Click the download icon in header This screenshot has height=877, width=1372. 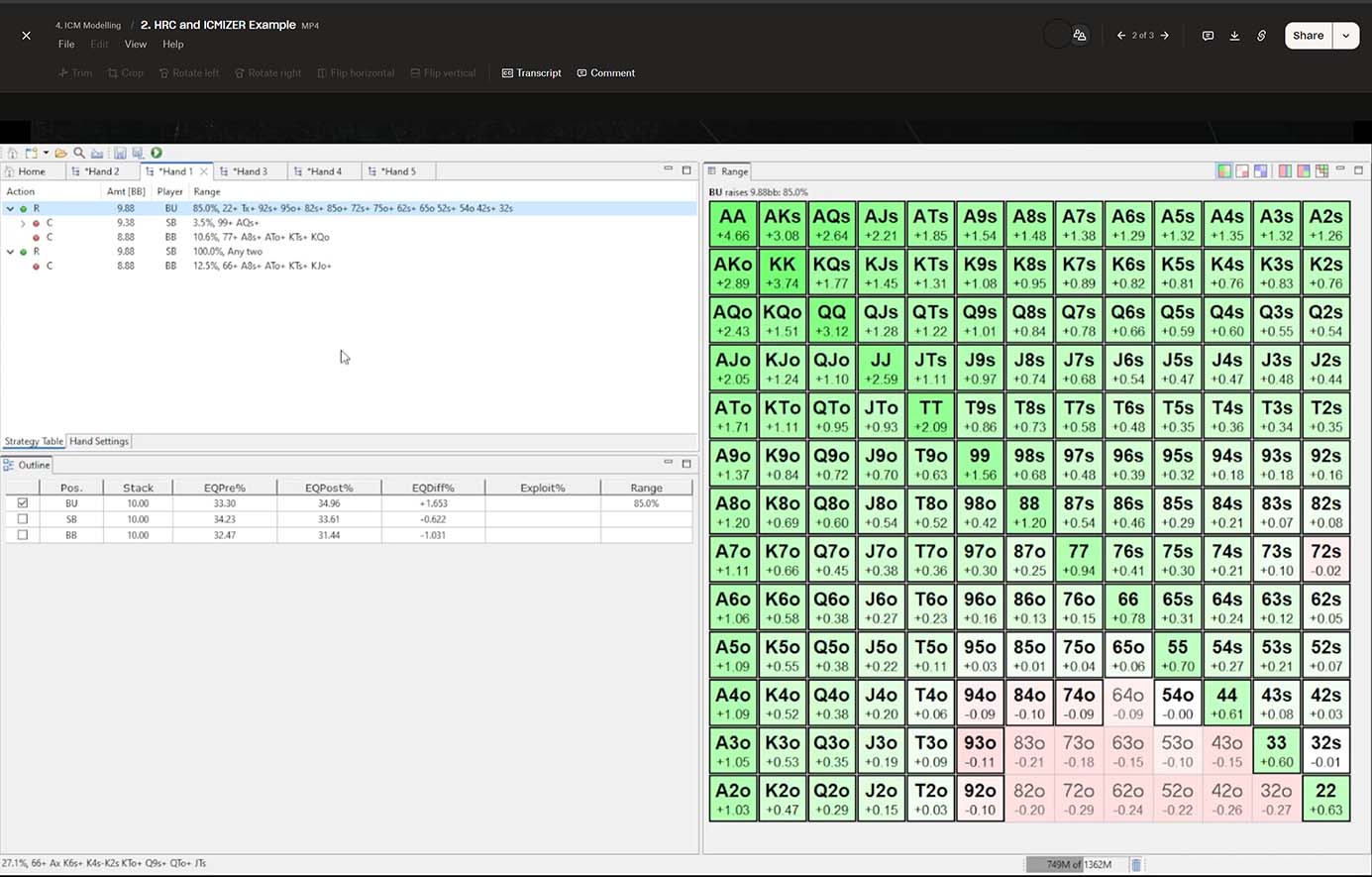[x=1234, y=36]
